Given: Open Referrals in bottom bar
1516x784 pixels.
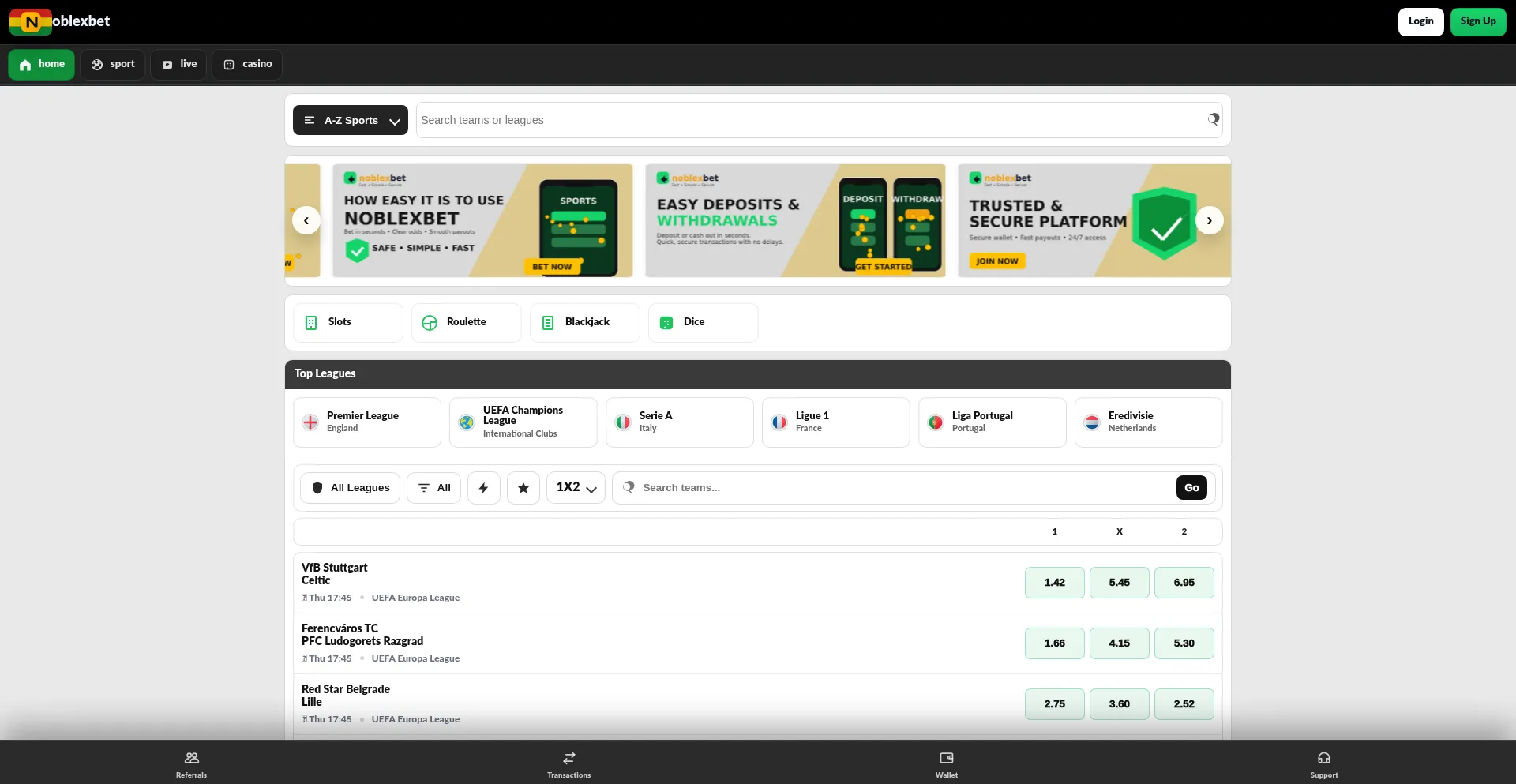Looking at the screenshot, I should pyautogui.click(x=191, y=764).
